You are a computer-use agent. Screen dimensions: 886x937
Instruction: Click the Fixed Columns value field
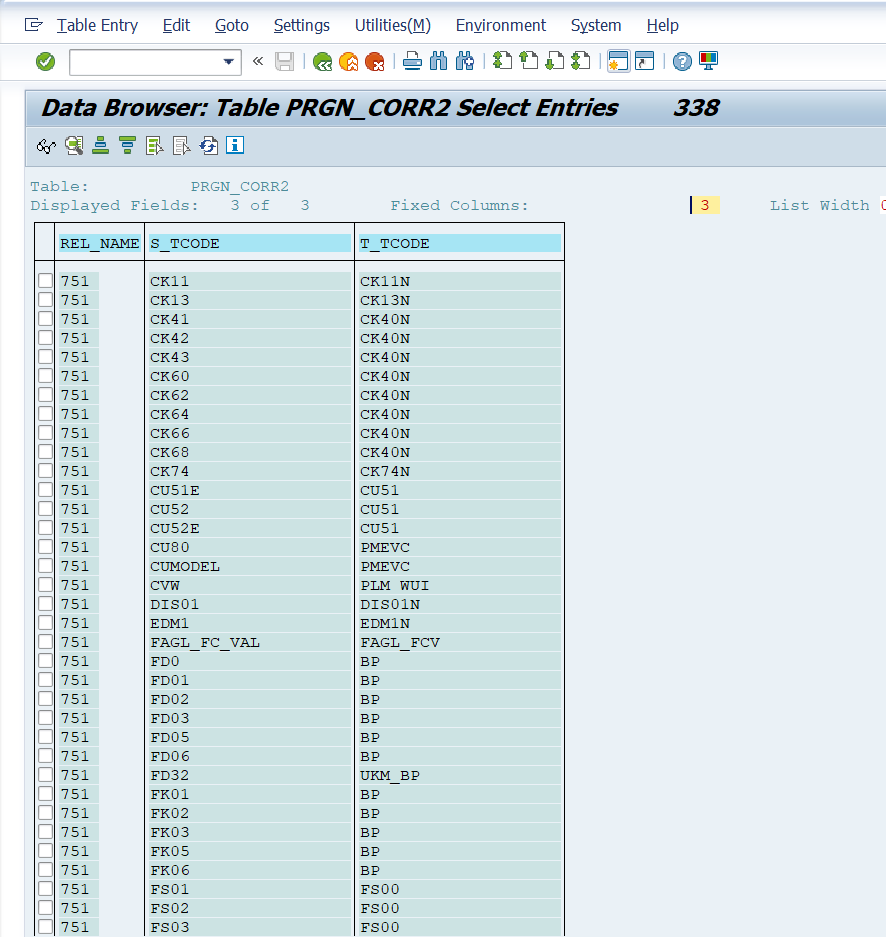[x=705, y=205]
